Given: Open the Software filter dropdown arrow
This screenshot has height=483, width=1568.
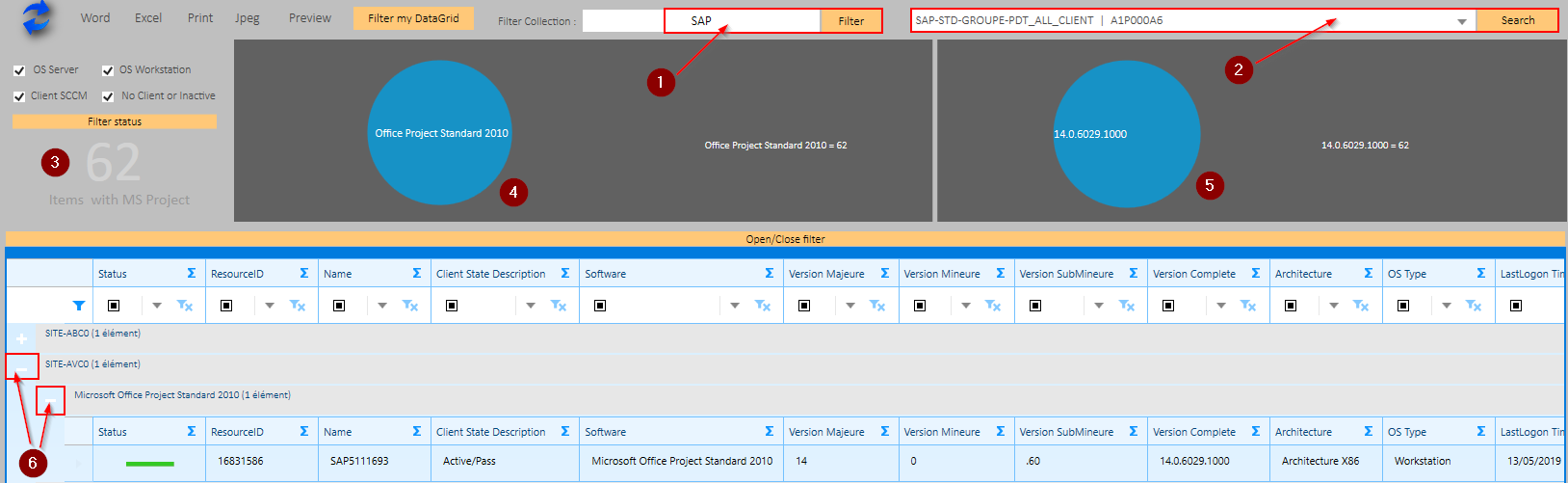Looking at the screenshot, I should tap(735, 306).
